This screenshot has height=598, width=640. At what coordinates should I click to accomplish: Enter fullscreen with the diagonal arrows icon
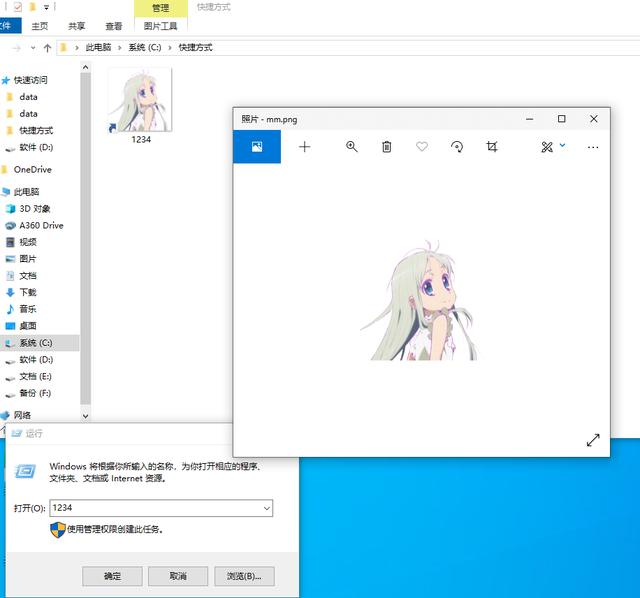[593, 440]
